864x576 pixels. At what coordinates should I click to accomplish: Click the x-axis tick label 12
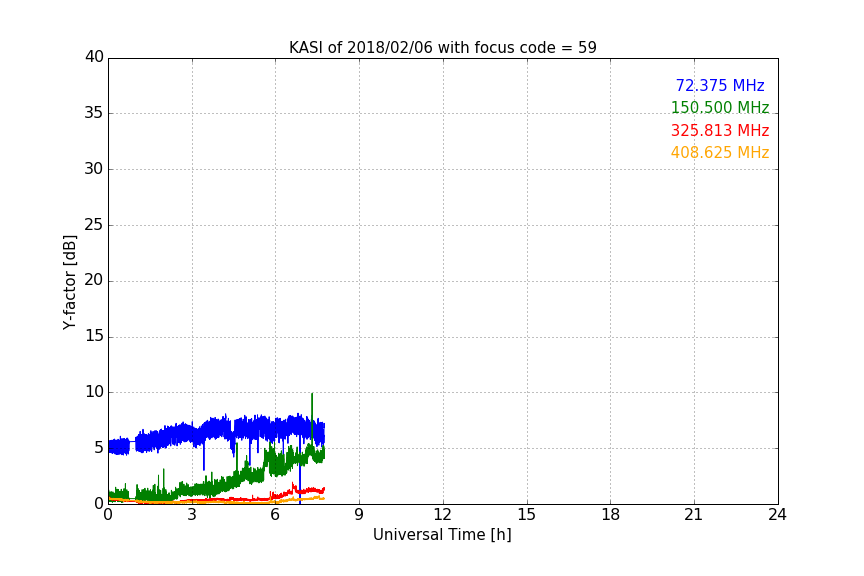(x=442, y=515)
